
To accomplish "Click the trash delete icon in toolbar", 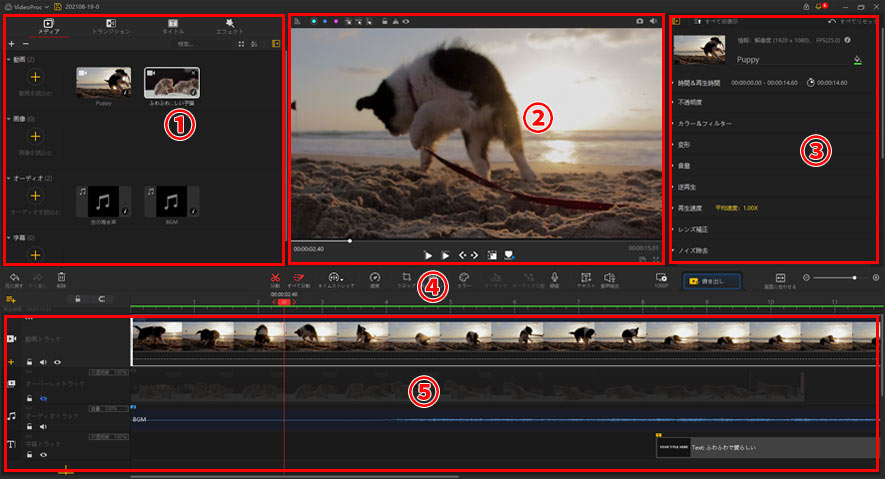I will 61,279.
